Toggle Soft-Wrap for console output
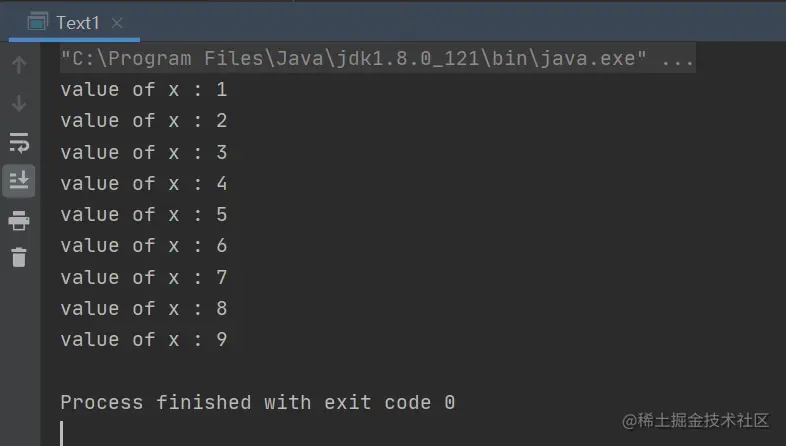The height and width of the screenshot is (446, 786). pyautogui.click(x=19, y=141)
